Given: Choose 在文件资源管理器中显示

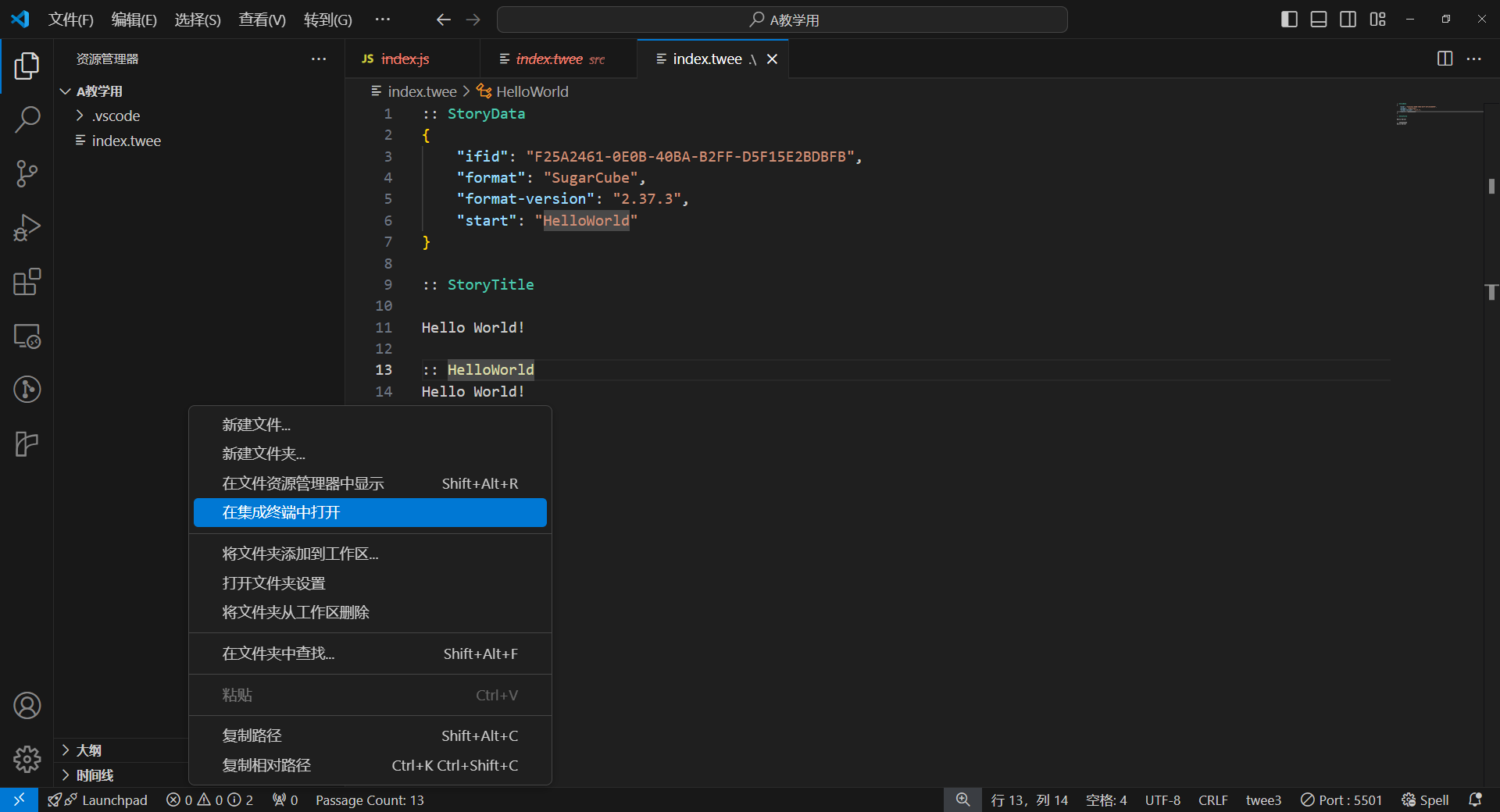Looking at the screenshot, I should click(x=370, y=483).
